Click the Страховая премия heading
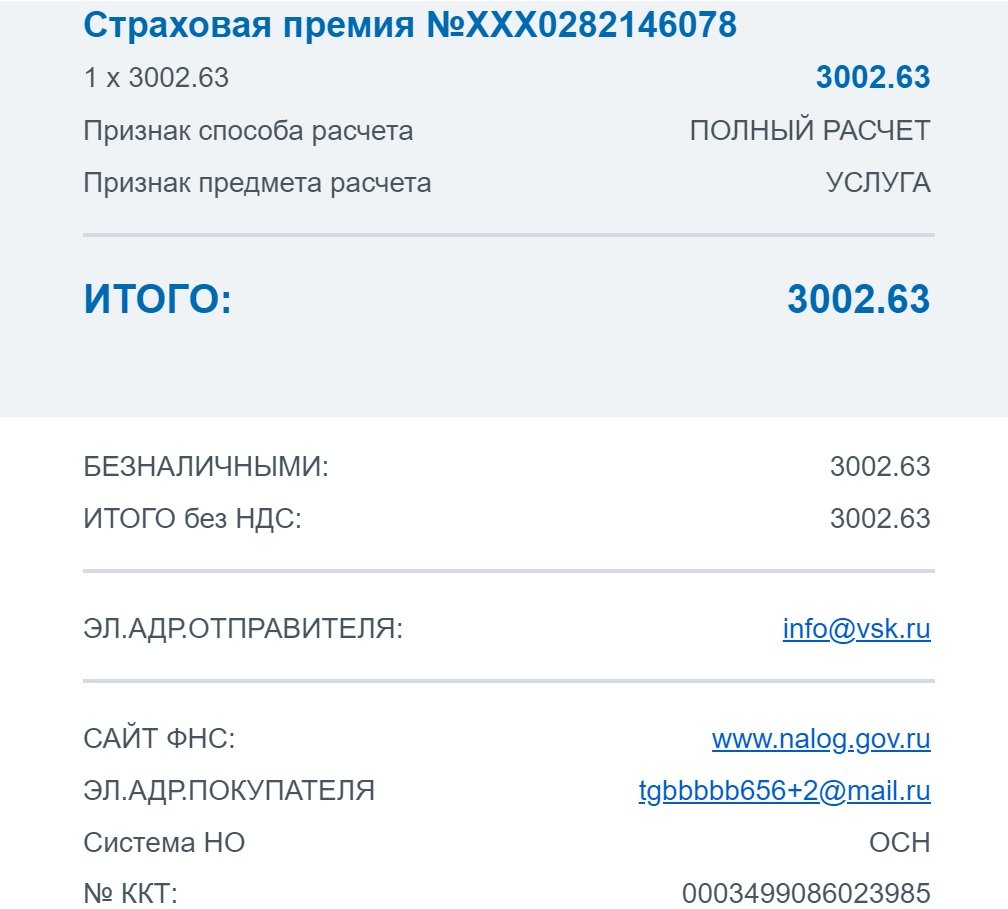This screenshot has width=1008, height=909. tap(410, 25)
